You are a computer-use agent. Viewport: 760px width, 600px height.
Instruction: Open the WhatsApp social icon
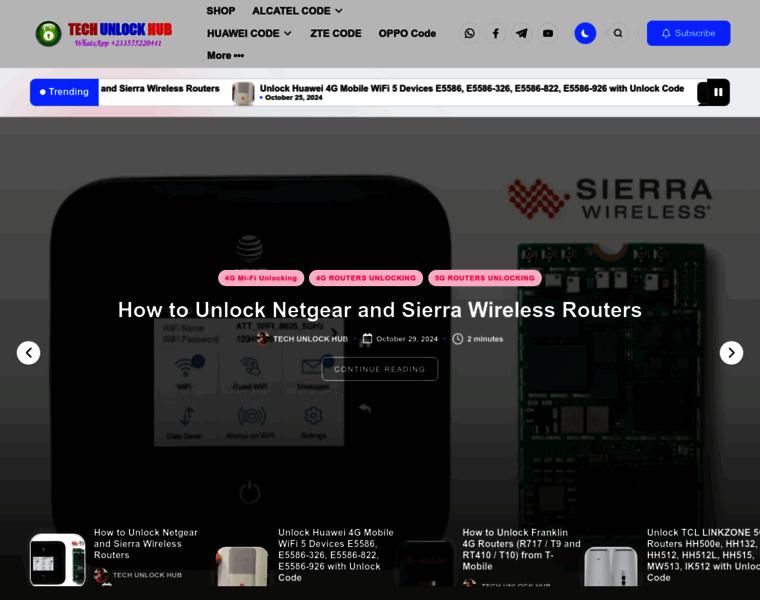tap(469, 33)
